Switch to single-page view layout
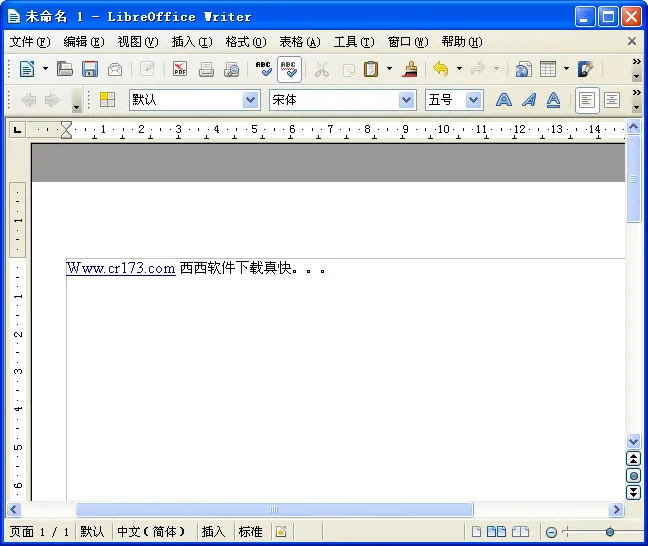 click(x=476, y=532)
